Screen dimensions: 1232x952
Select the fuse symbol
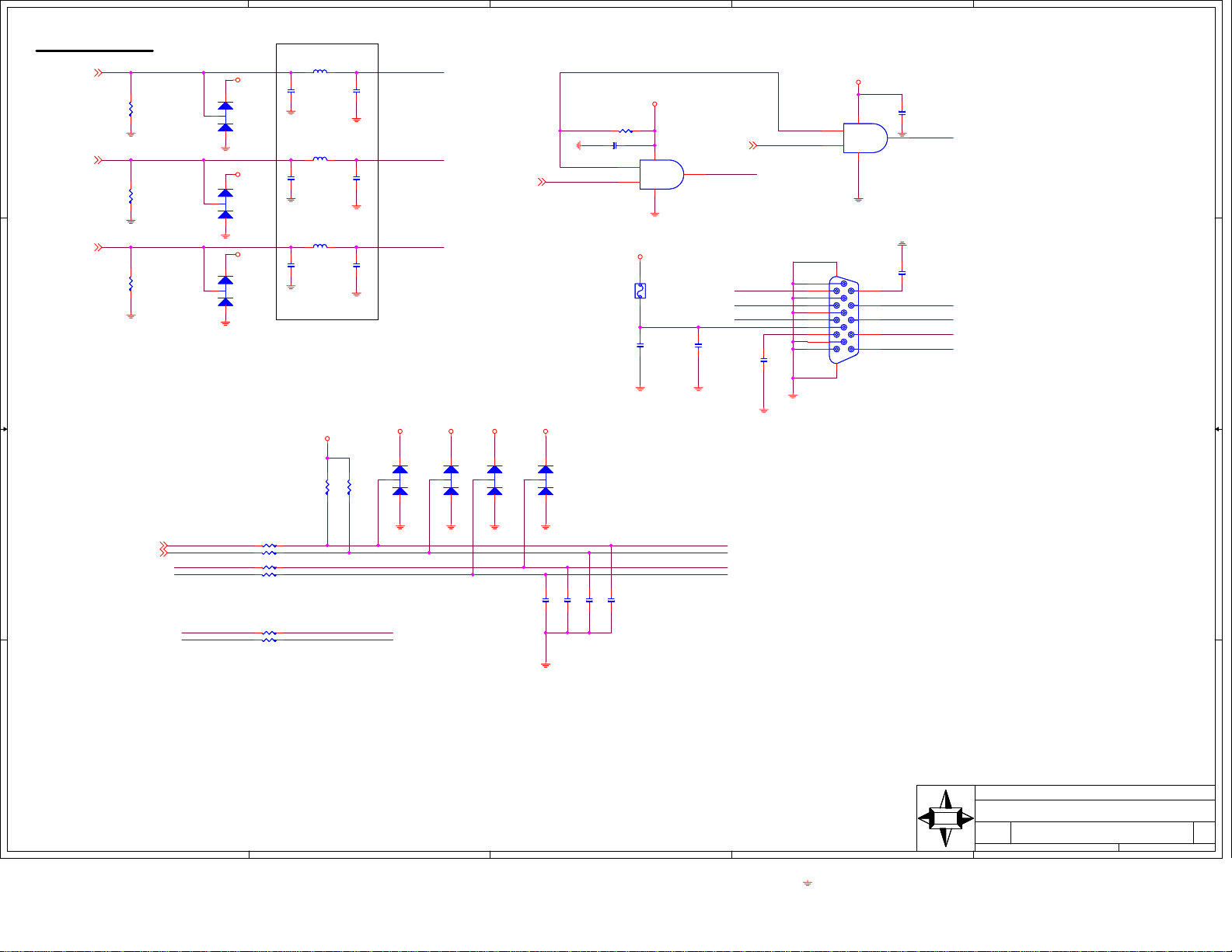(640, 291)
